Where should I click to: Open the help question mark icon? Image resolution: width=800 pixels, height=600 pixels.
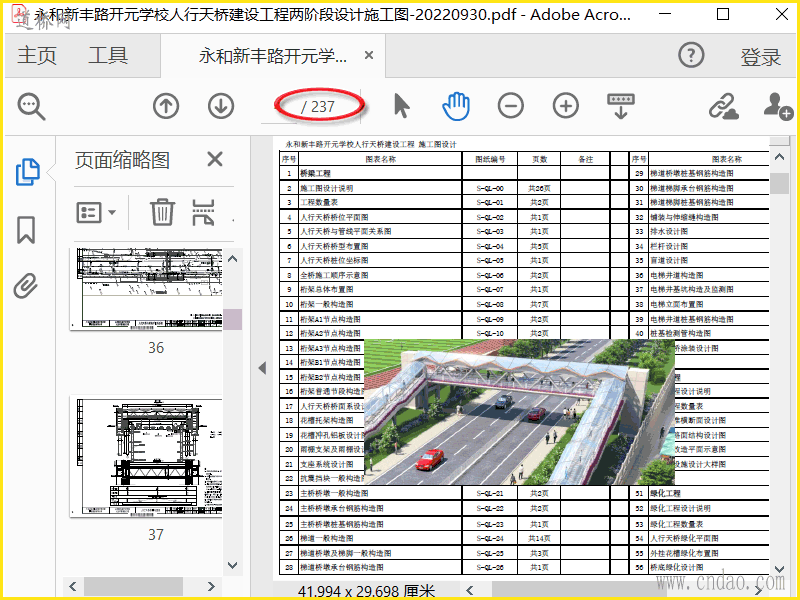click(691, 55)
